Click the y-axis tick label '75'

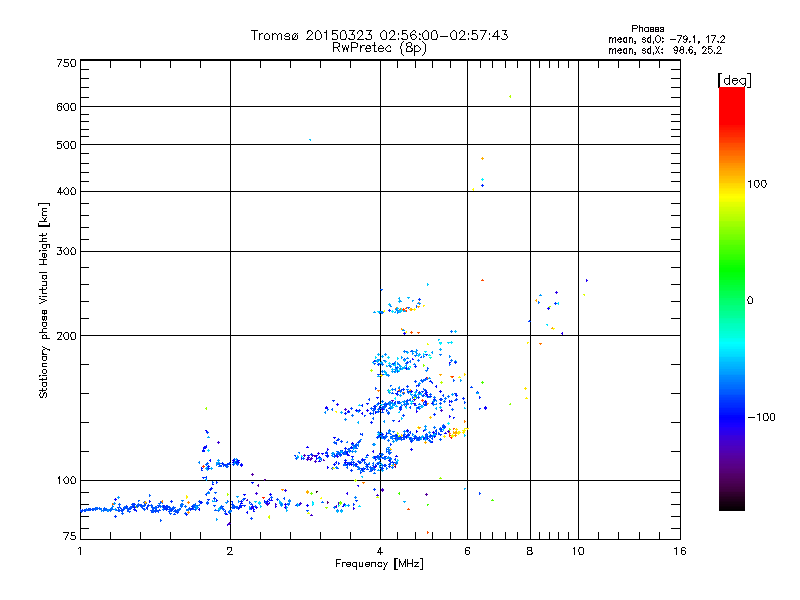[x=70, y=536]
